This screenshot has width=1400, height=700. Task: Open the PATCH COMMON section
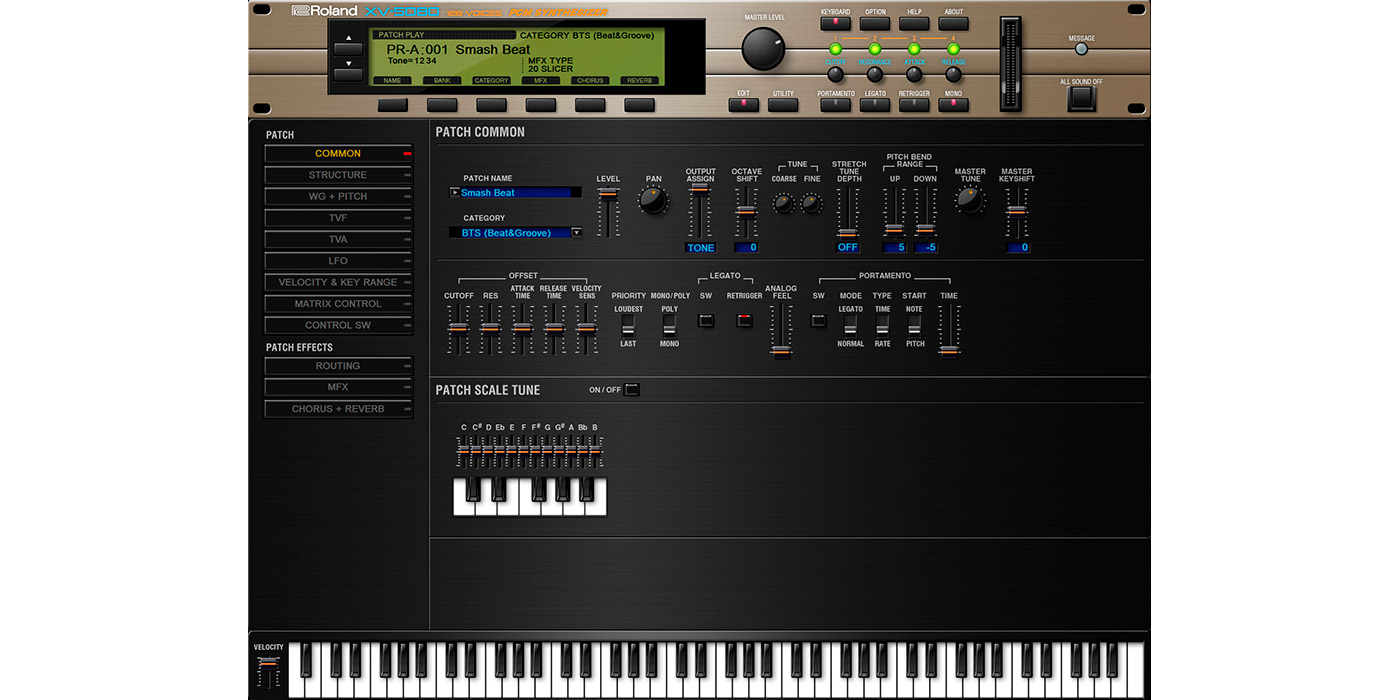pyautogui.click(x=338, y=154)
